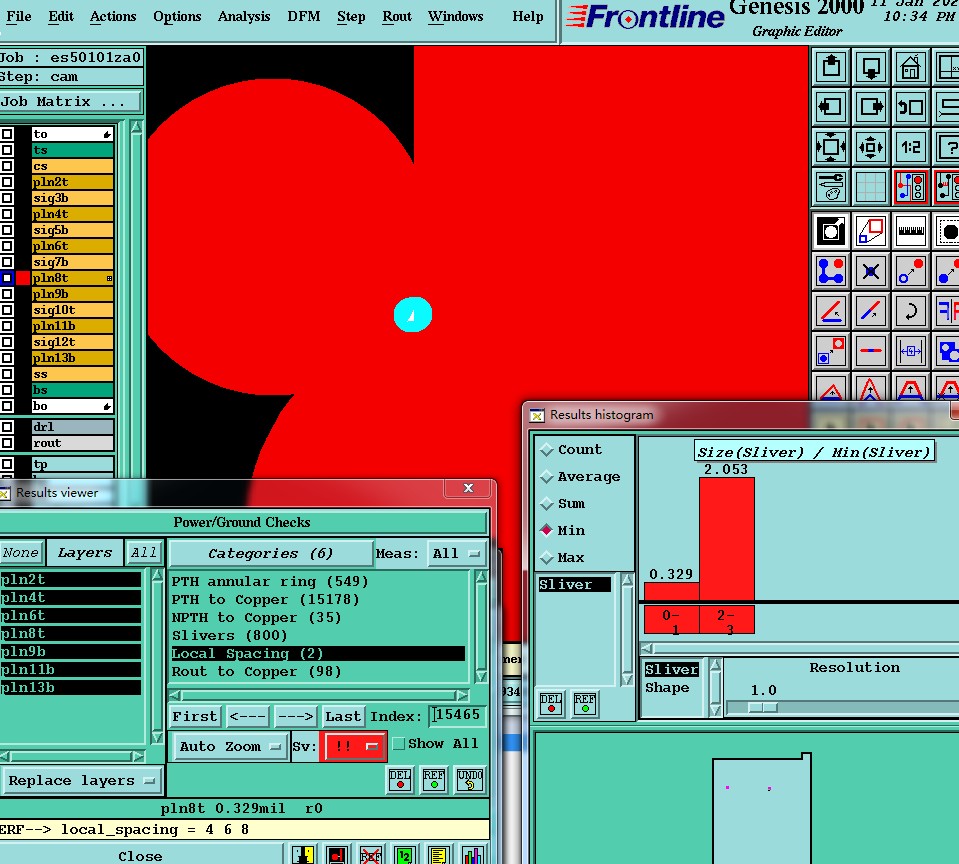Open the Edit menu

(x=61, y=17)
